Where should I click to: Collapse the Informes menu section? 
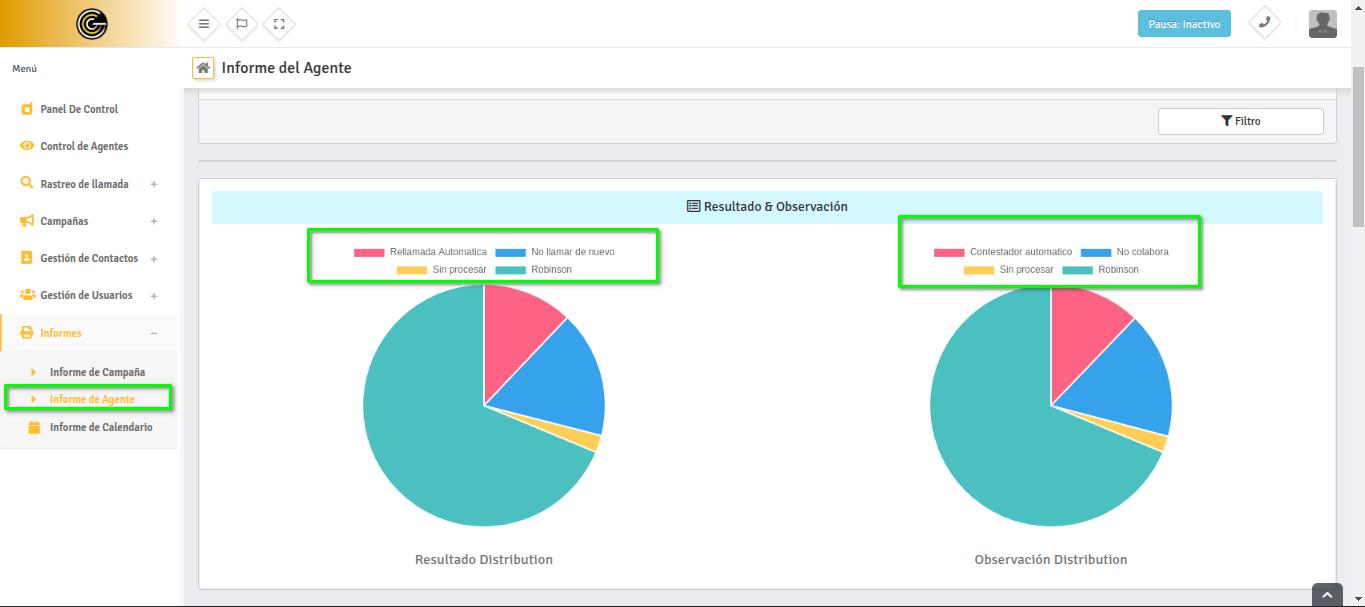click(153, 333)
